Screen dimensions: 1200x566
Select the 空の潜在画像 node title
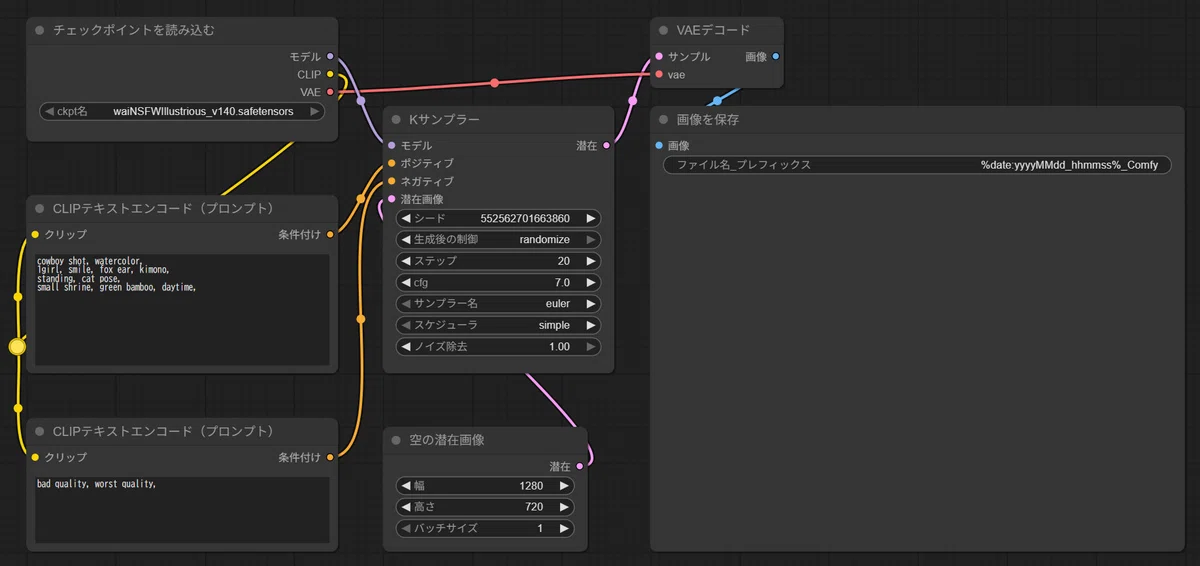tap(447, 440)
